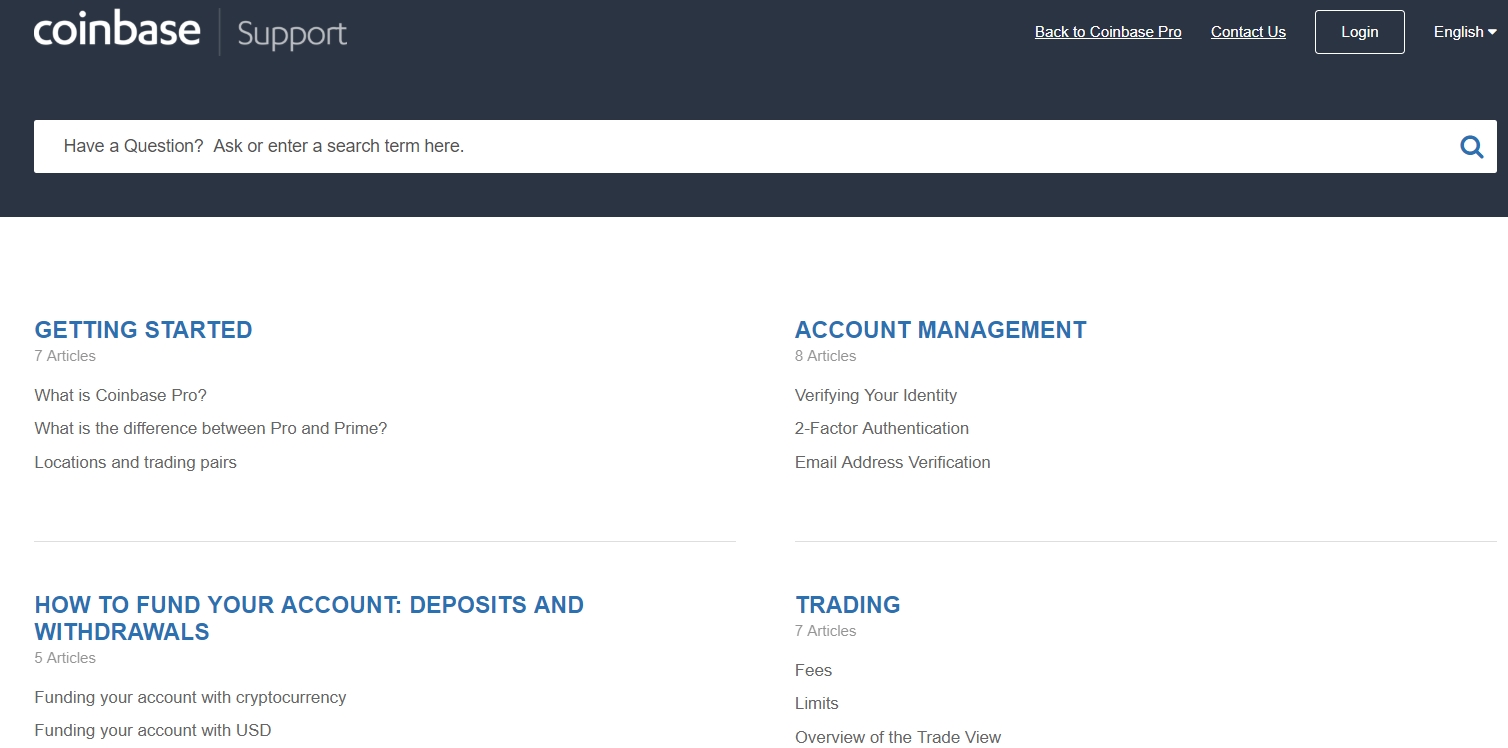The image size is (1508, 748).
Task: Click the Coinbase logo
Action: [117, 31]
